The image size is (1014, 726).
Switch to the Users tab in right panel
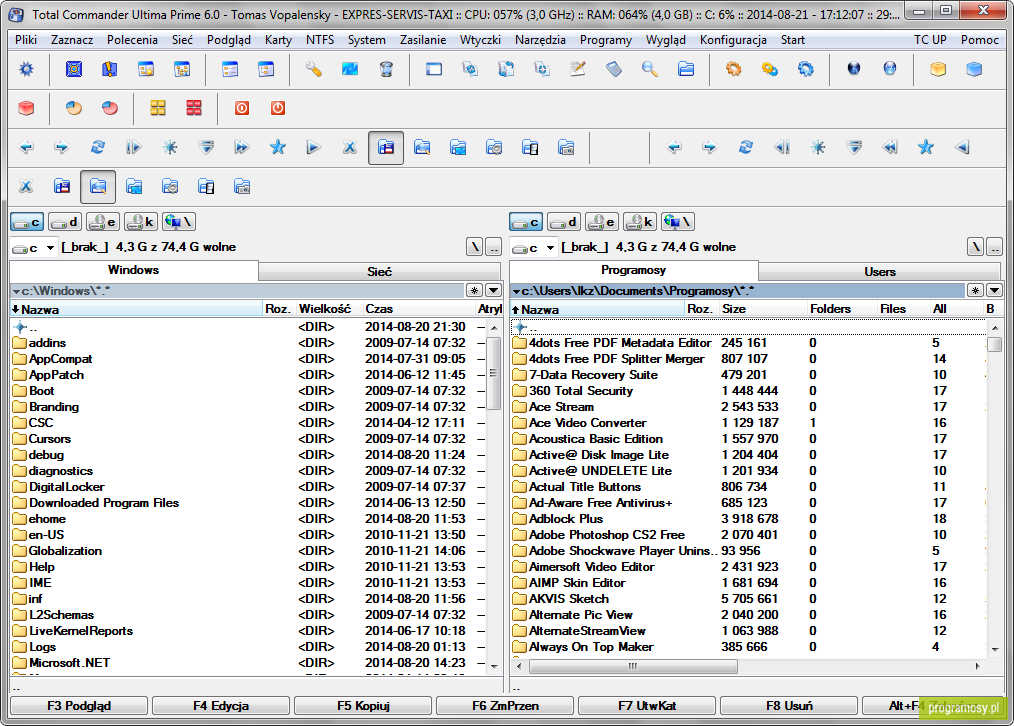[x=879, y=272]
